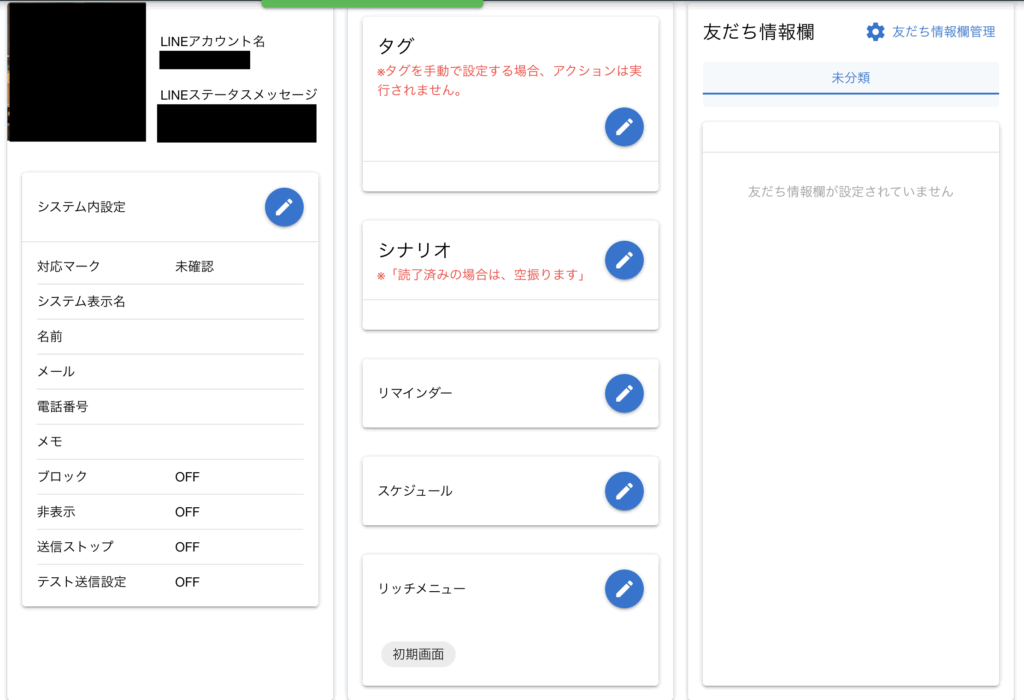Open the スケジュール edit pencil icon
The width and height of the screenshot is (1024, 700).
click(624, 491)
